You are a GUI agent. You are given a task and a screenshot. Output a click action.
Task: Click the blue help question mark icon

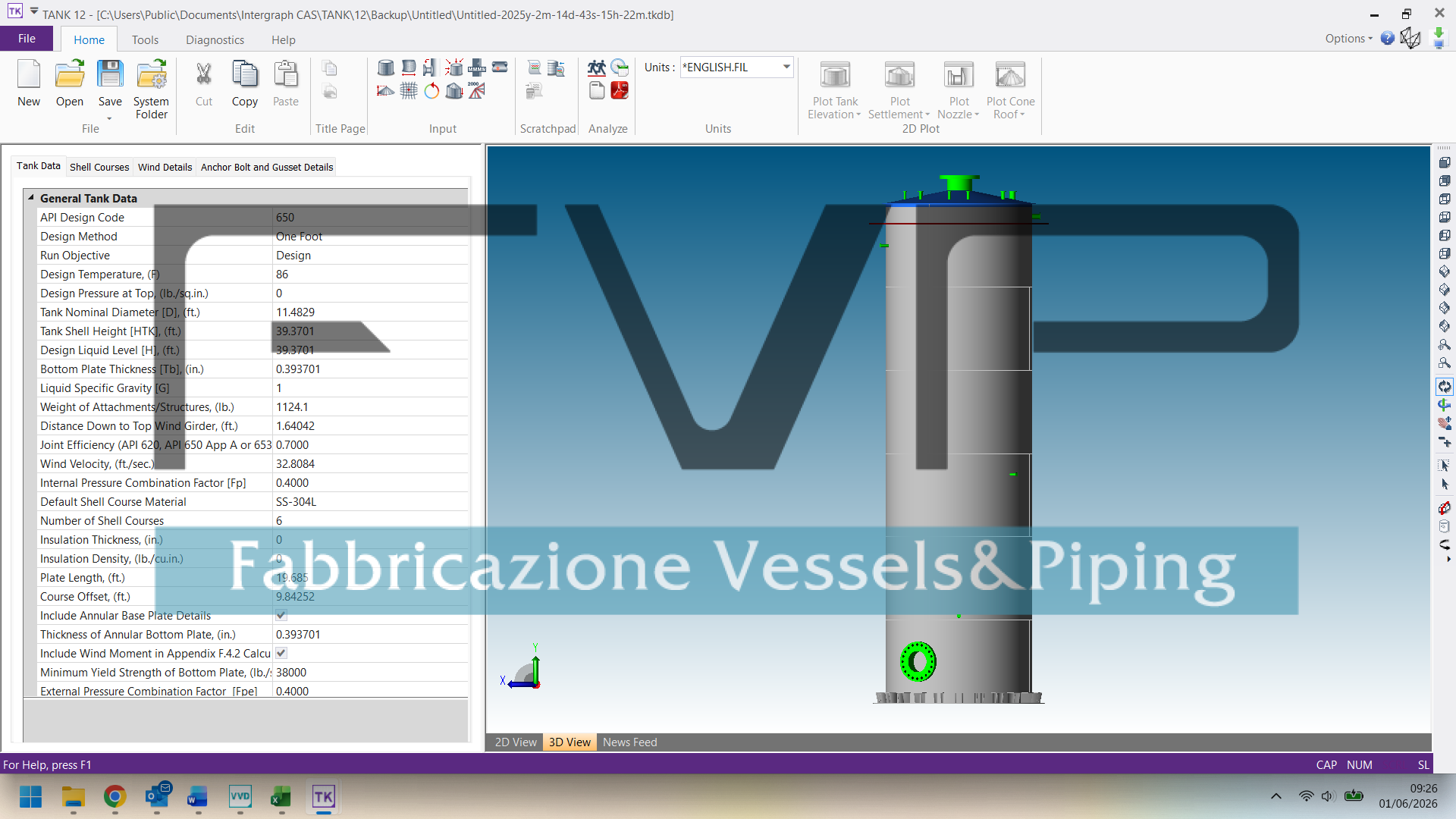click(x=1387, y=39)
